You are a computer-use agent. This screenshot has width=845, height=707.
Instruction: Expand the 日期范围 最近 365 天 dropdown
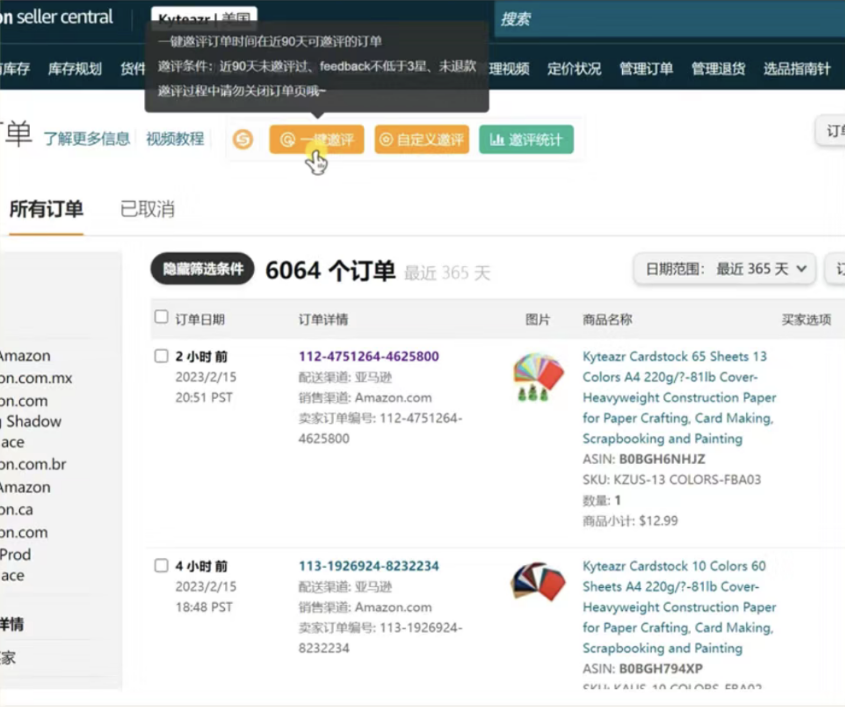pos(725,269)
